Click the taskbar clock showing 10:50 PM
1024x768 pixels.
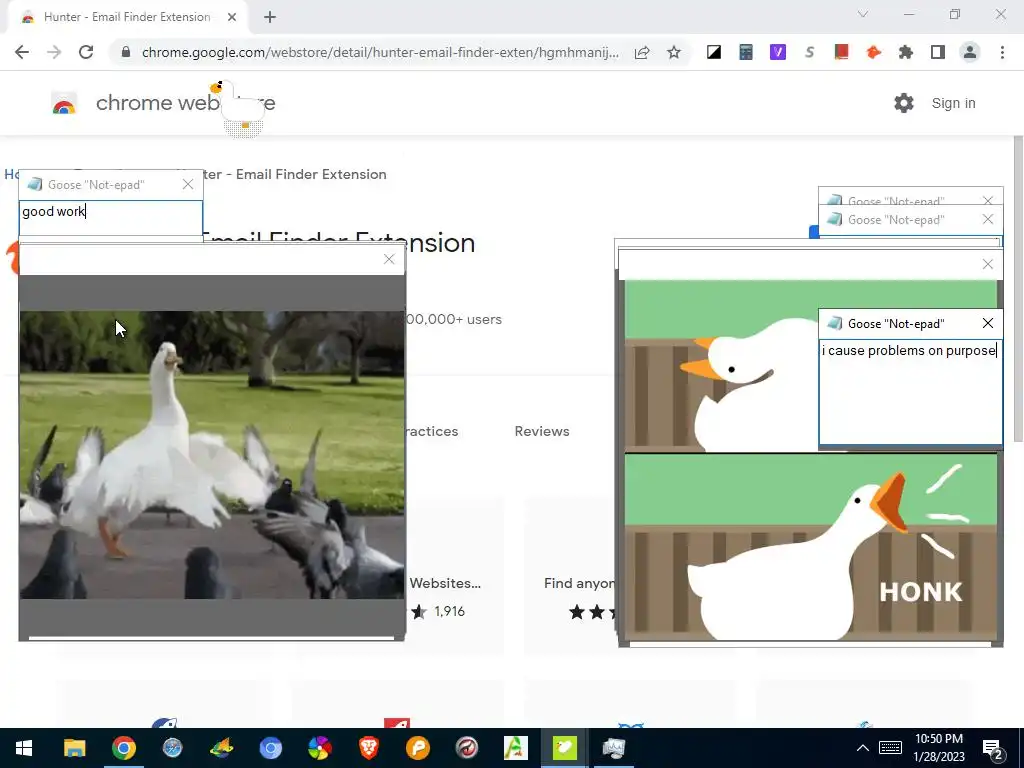point(938,748)
